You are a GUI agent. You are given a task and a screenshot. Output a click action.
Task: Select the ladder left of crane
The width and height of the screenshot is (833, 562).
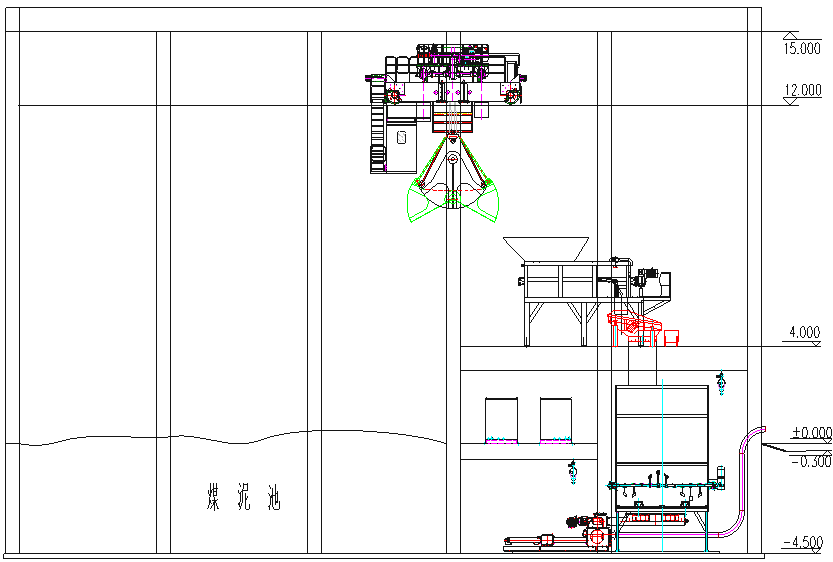378,135
